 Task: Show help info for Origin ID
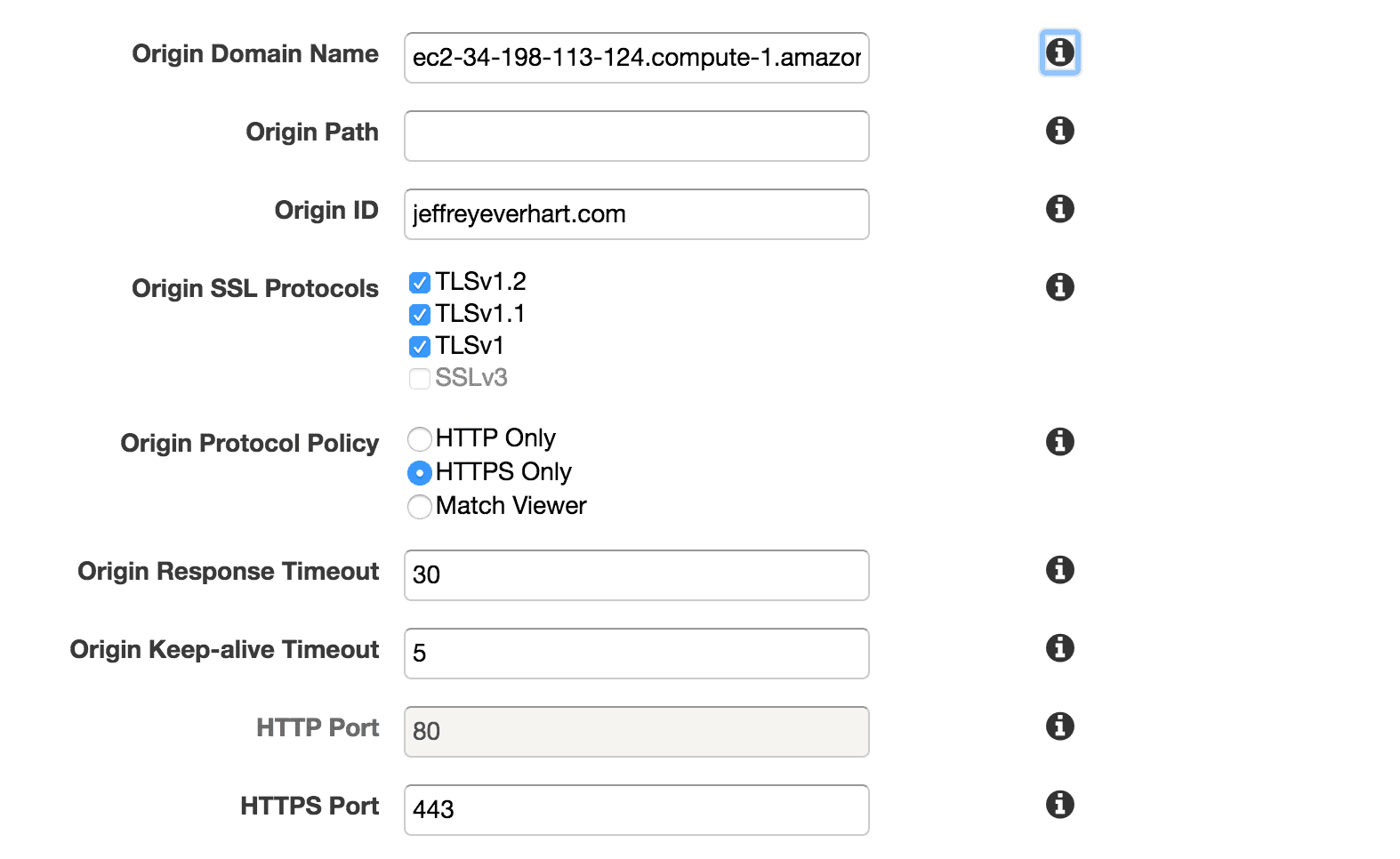pos(1059,209)
